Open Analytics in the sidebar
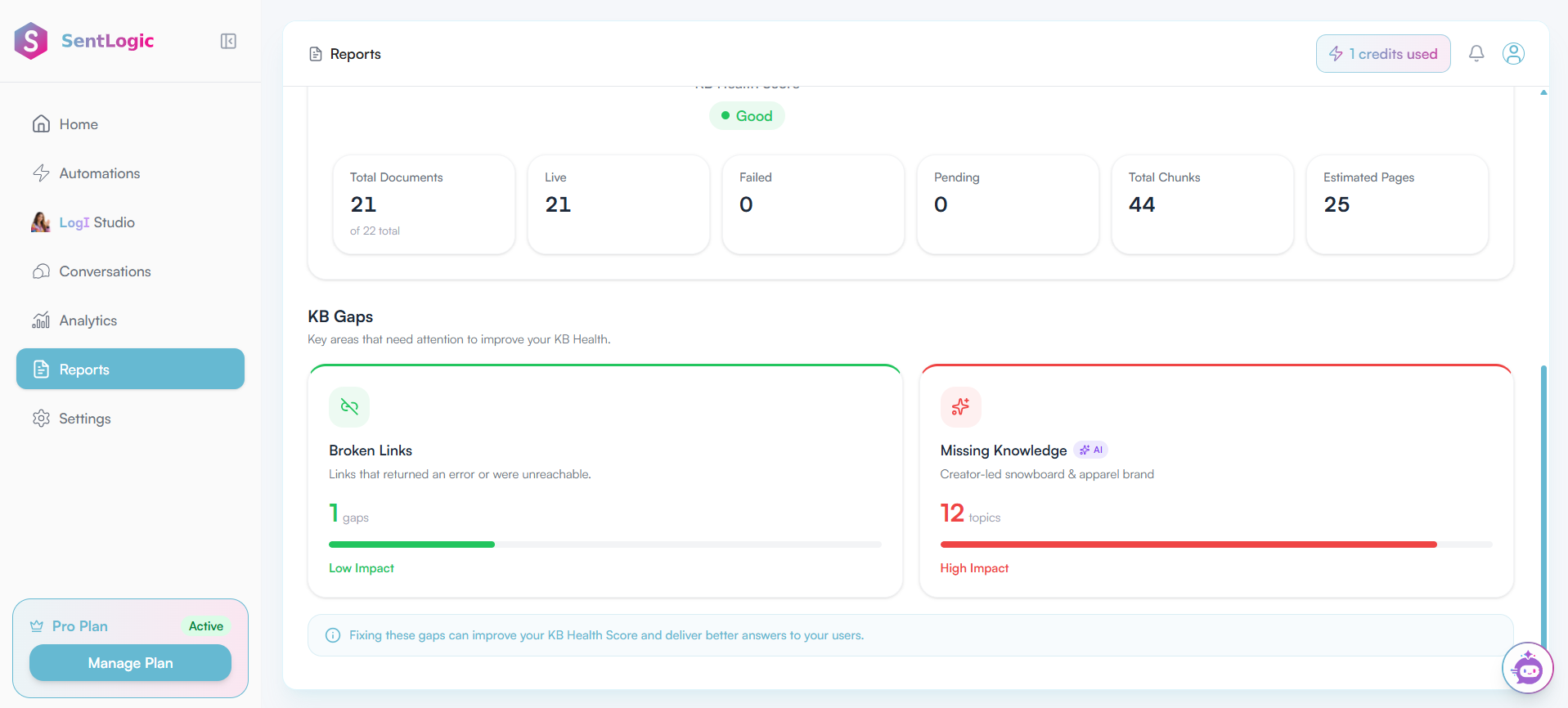The width and height of the screenshot is (1568, 708). click(130, 320)
